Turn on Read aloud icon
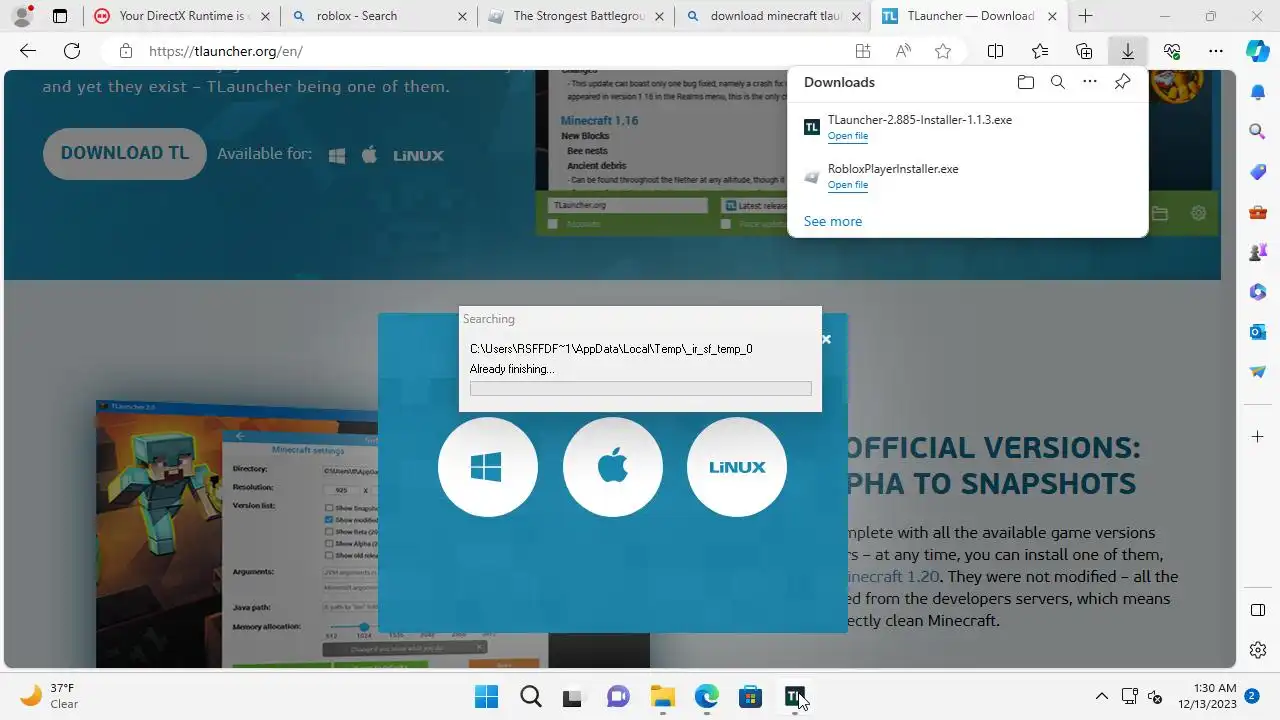1280x720 pixels. tap(903, 51)
